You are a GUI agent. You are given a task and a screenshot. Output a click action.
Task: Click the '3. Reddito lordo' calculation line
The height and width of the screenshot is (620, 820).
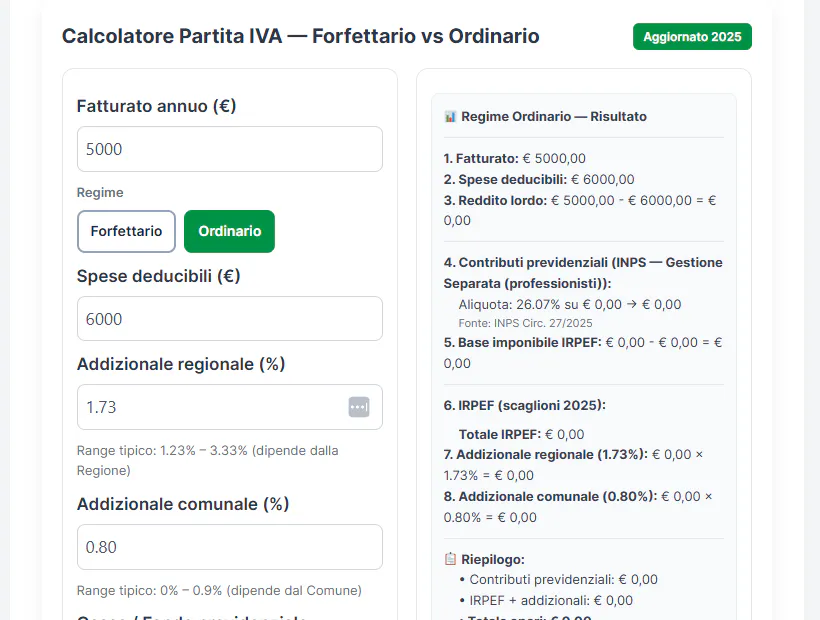point(580,210)
